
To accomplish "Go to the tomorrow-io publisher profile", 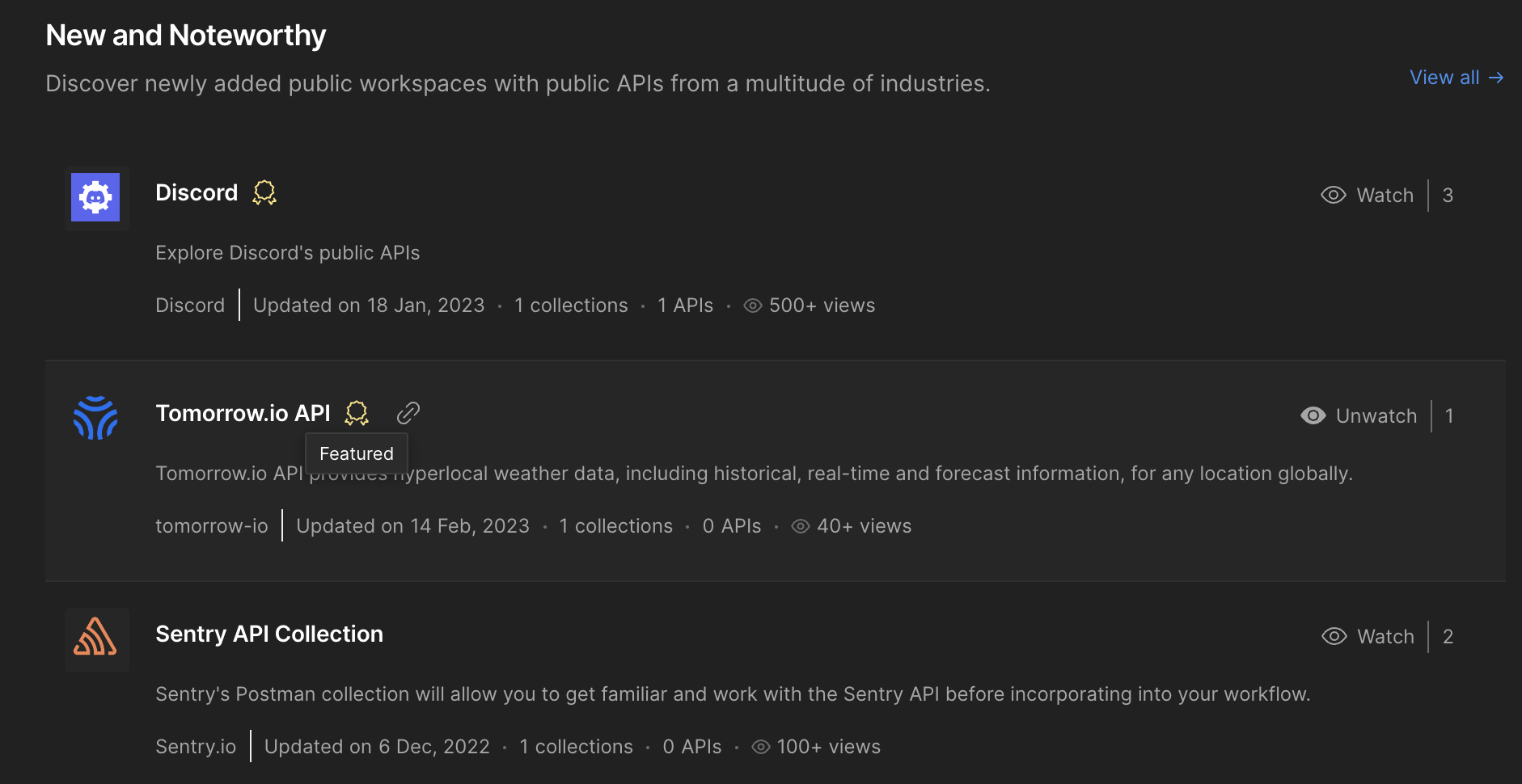I will click(211, 526).
